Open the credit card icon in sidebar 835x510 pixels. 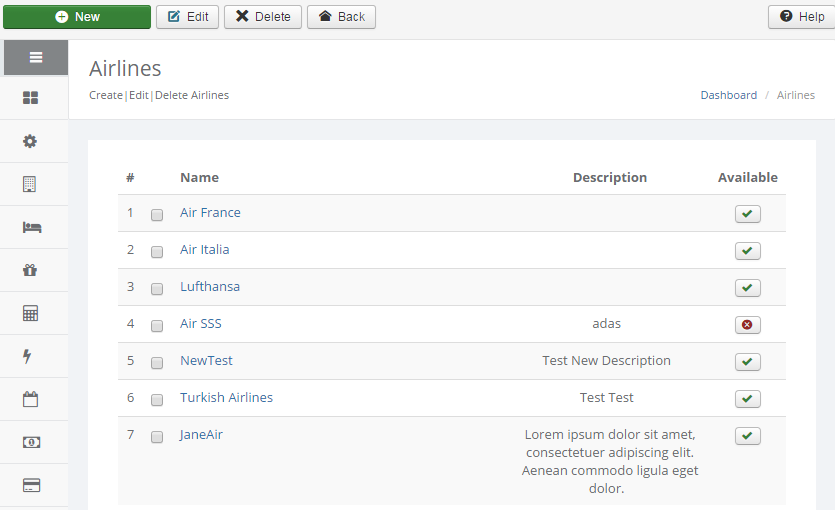point(31,485)
